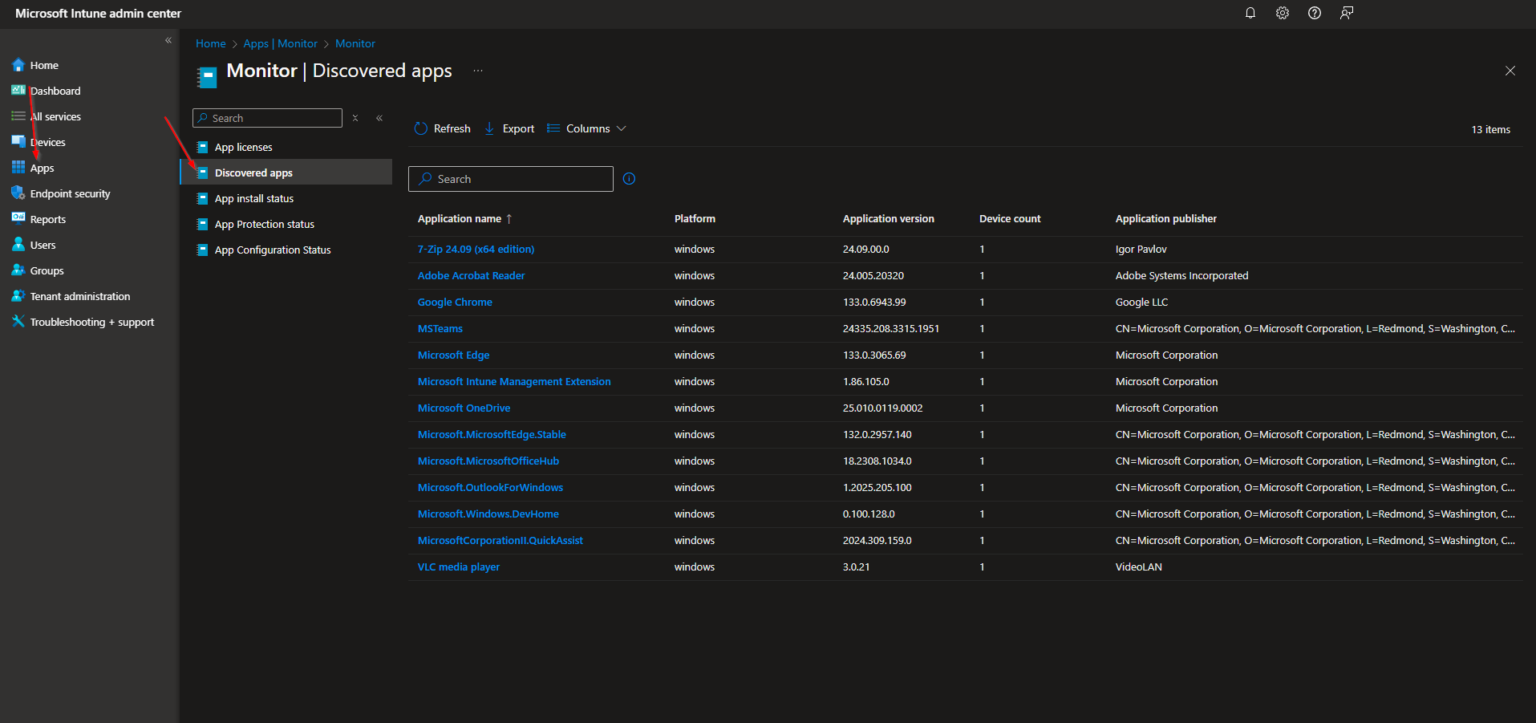The image size is (1536, 723).
Task: Open the VLC media player link
Action: click(459, 567)
